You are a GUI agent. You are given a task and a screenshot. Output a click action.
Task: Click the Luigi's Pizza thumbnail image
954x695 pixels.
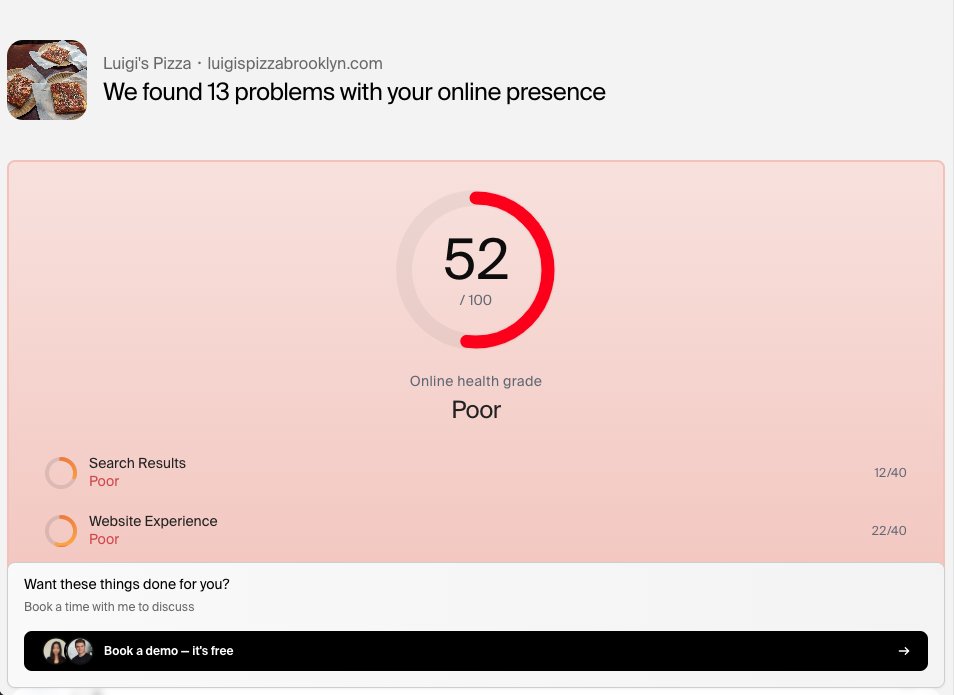coord(47,80)
